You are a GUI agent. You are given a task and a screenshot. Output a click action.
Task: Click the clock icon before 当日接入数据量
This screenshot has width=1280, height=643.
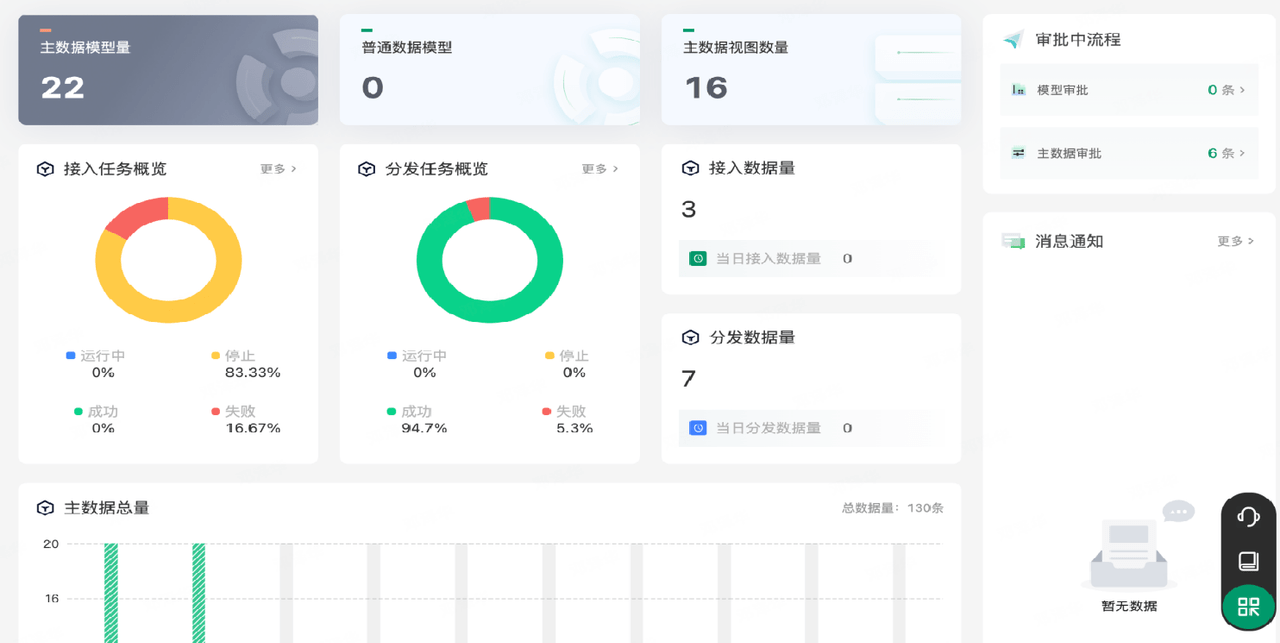click(697, 258)
